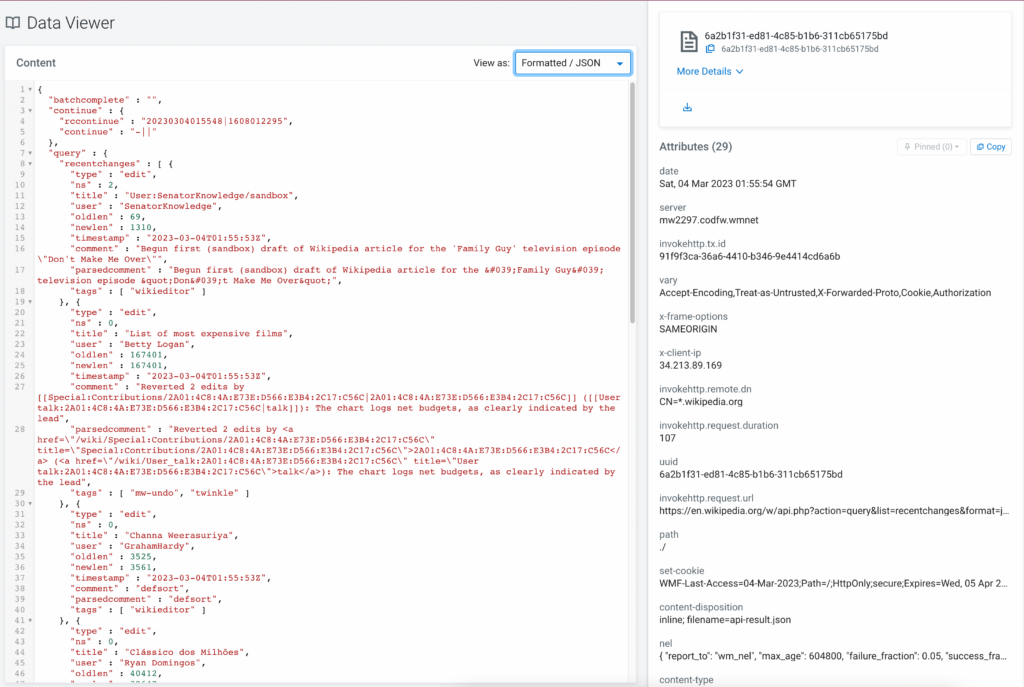This screenshot has height=687, width=1024.
Task: Fold the "continue" object at line 3
Action: click(x=29, y=111)
